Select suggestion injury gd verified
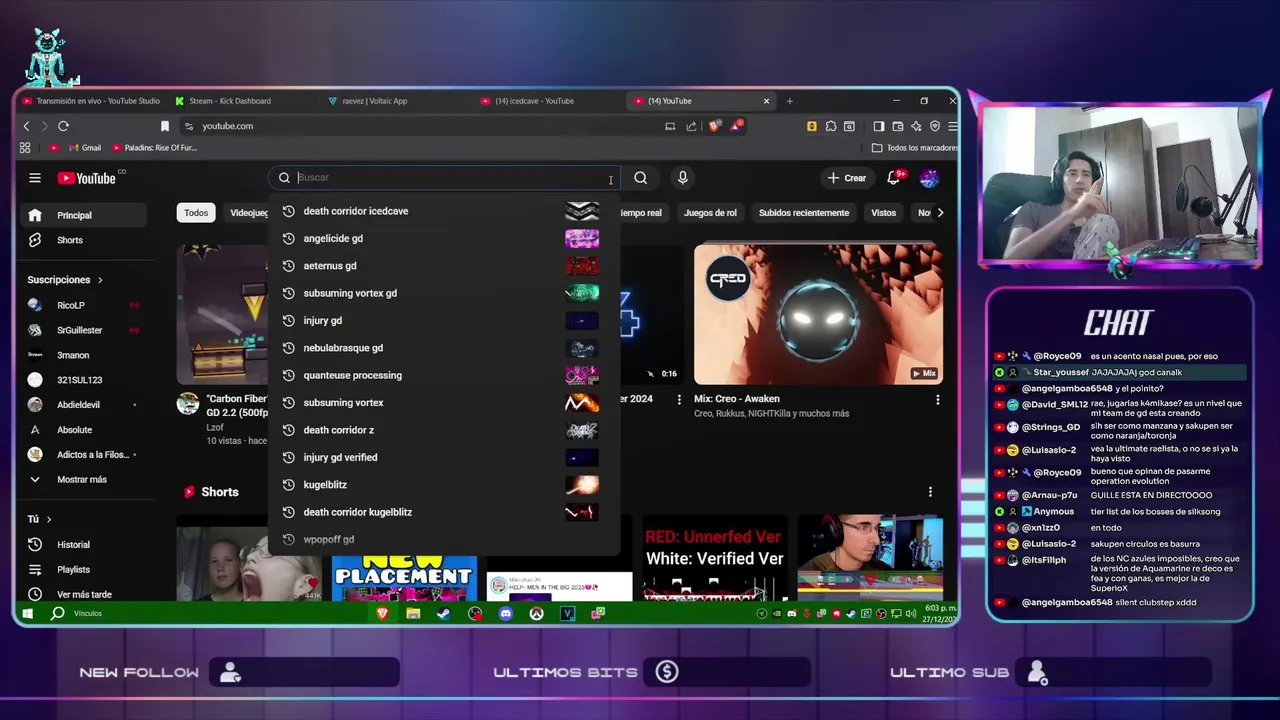 point(443,457)
